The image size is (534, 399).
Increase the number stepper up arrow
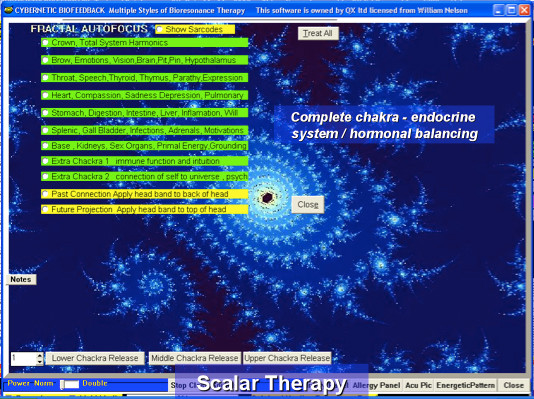40,355
